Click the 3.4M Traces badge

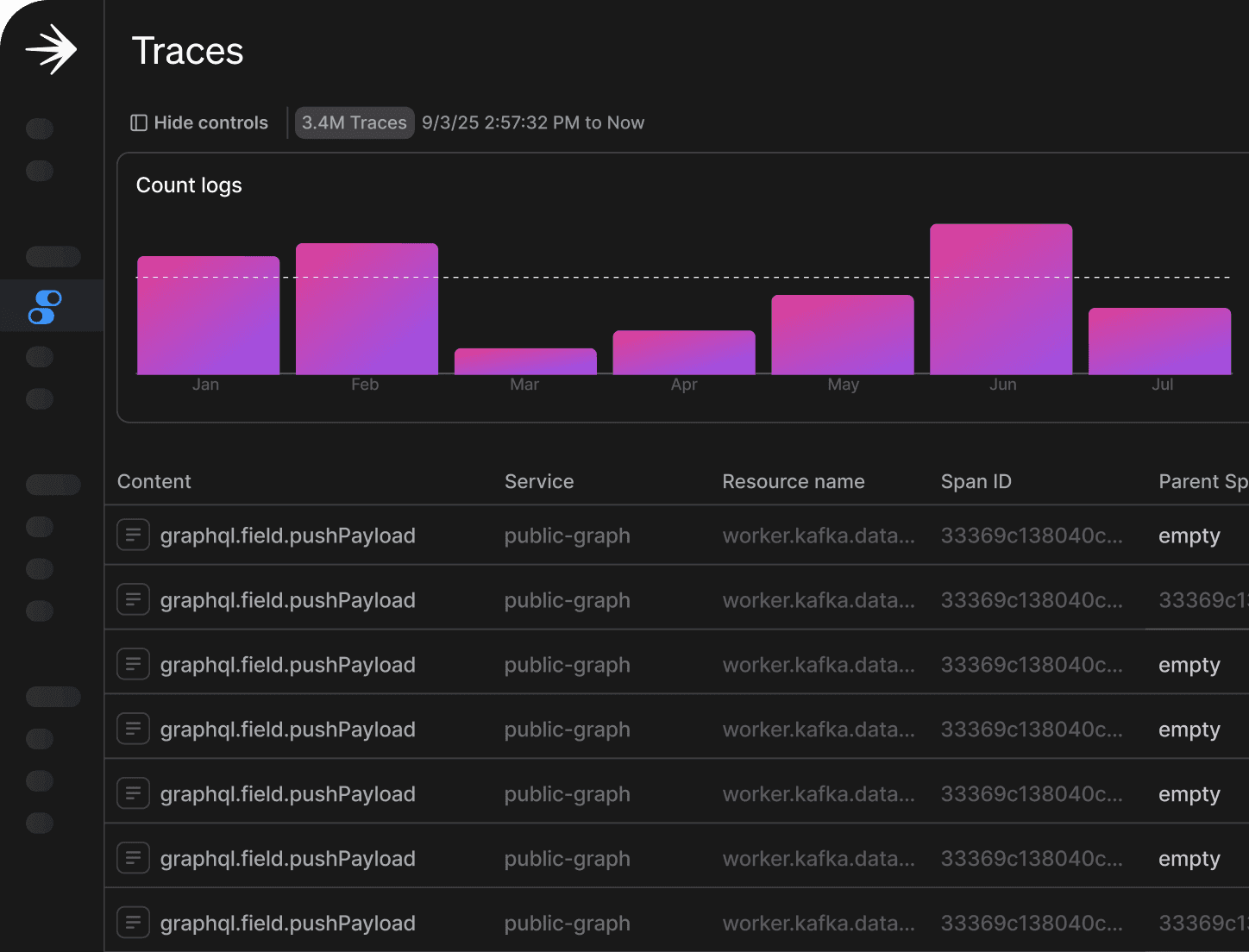pyautogui.click(x=355, y=123)
